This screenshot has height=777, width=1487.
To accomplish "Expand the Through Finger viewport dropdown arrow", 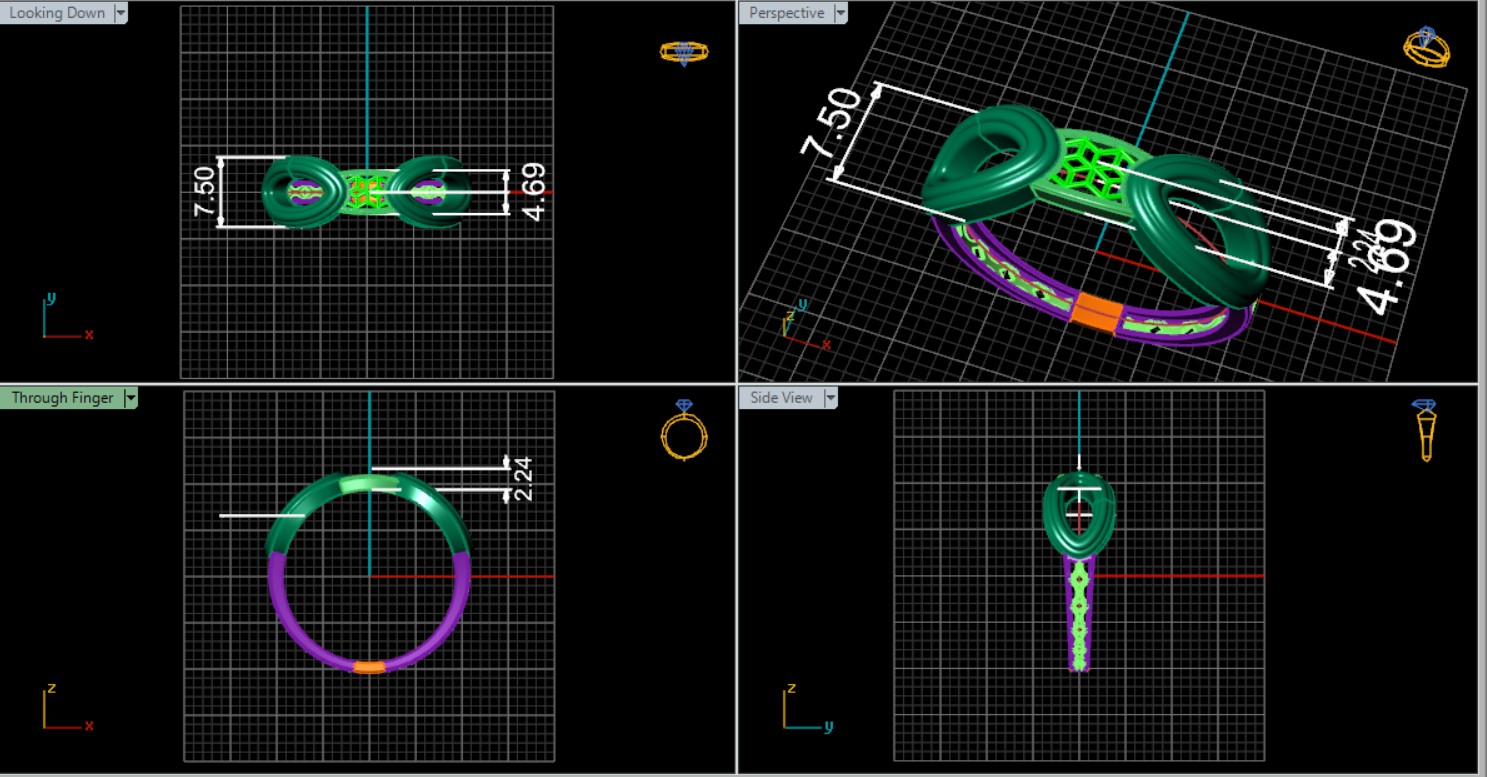I will click(x=129, y=398).
